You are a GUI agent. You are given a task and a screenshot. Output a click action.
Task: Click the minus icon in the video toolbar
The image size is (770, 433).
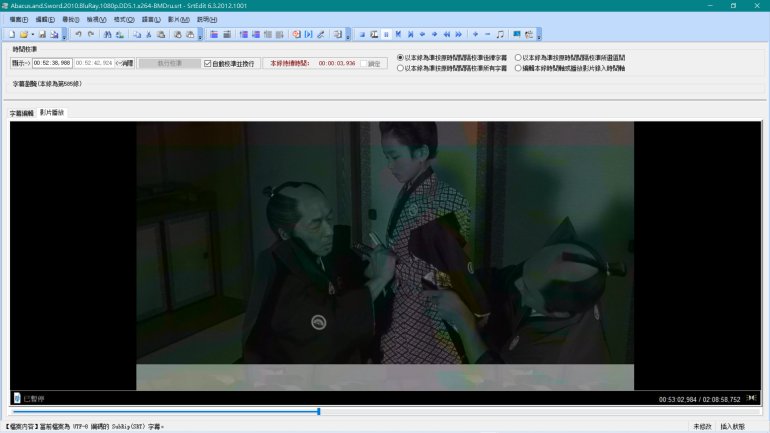click(x=488, y=34)
